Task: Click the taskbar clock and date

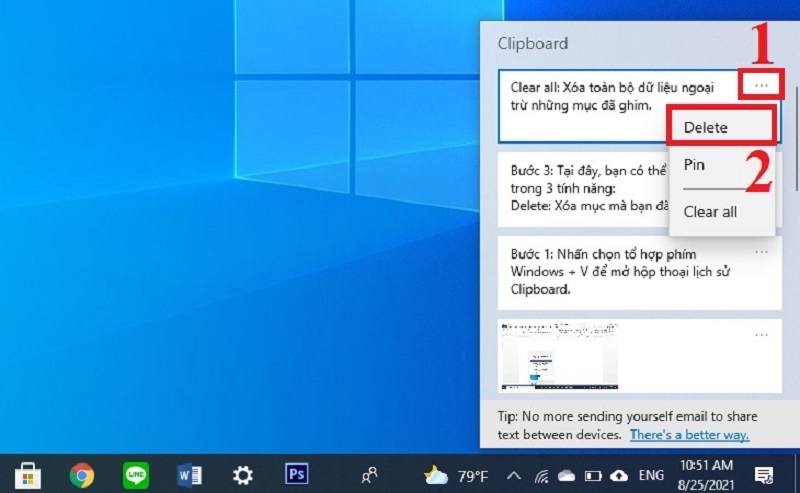Action: pos(705,474)
